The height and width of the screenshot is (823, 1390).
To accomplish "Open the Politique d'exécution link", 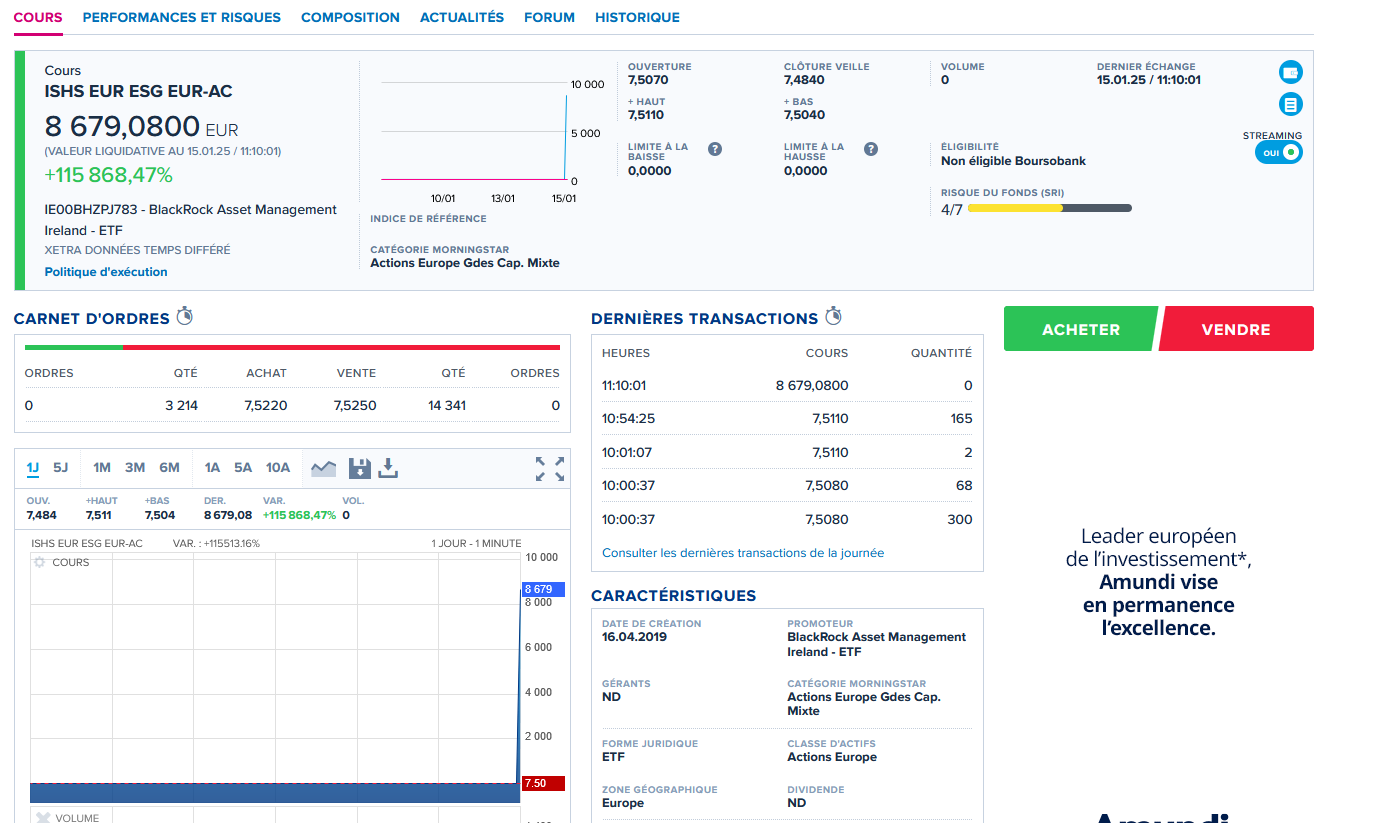I will click(106, 272).
